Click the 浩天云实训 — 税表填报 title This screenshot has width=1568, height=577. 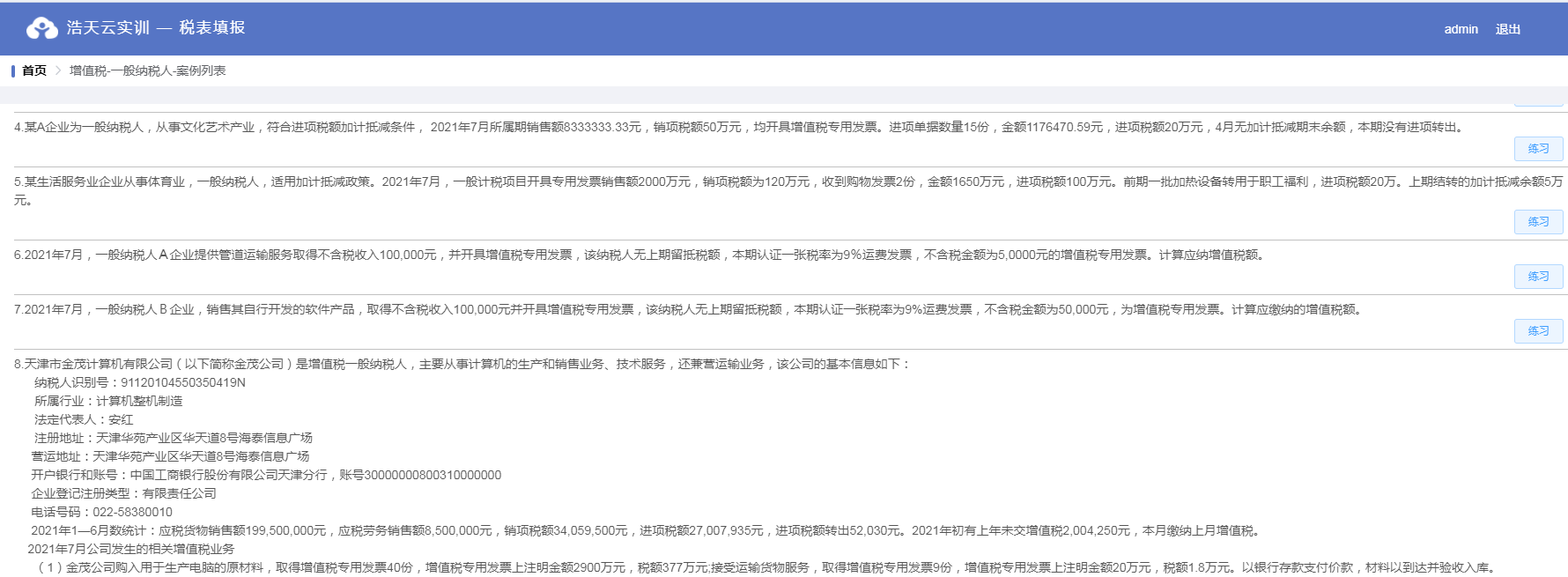point(156,28)
